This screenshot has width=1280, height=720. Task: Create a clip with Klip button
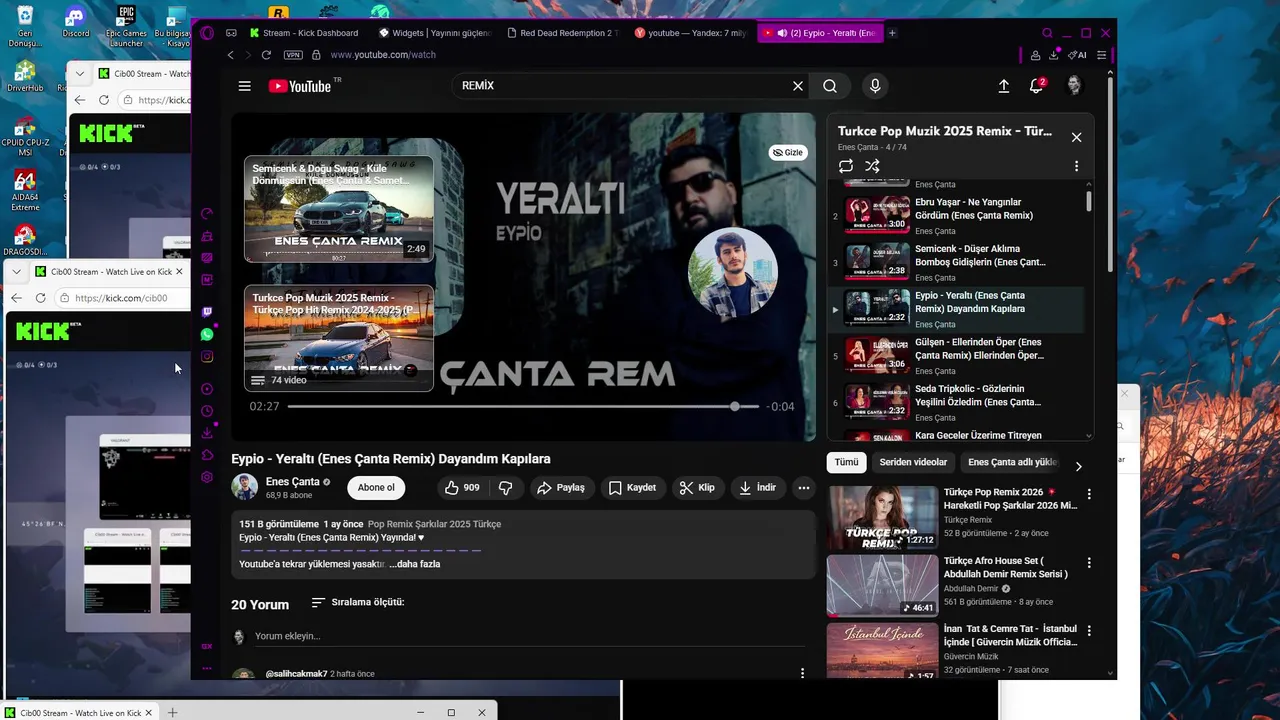(x=697, y=488)
